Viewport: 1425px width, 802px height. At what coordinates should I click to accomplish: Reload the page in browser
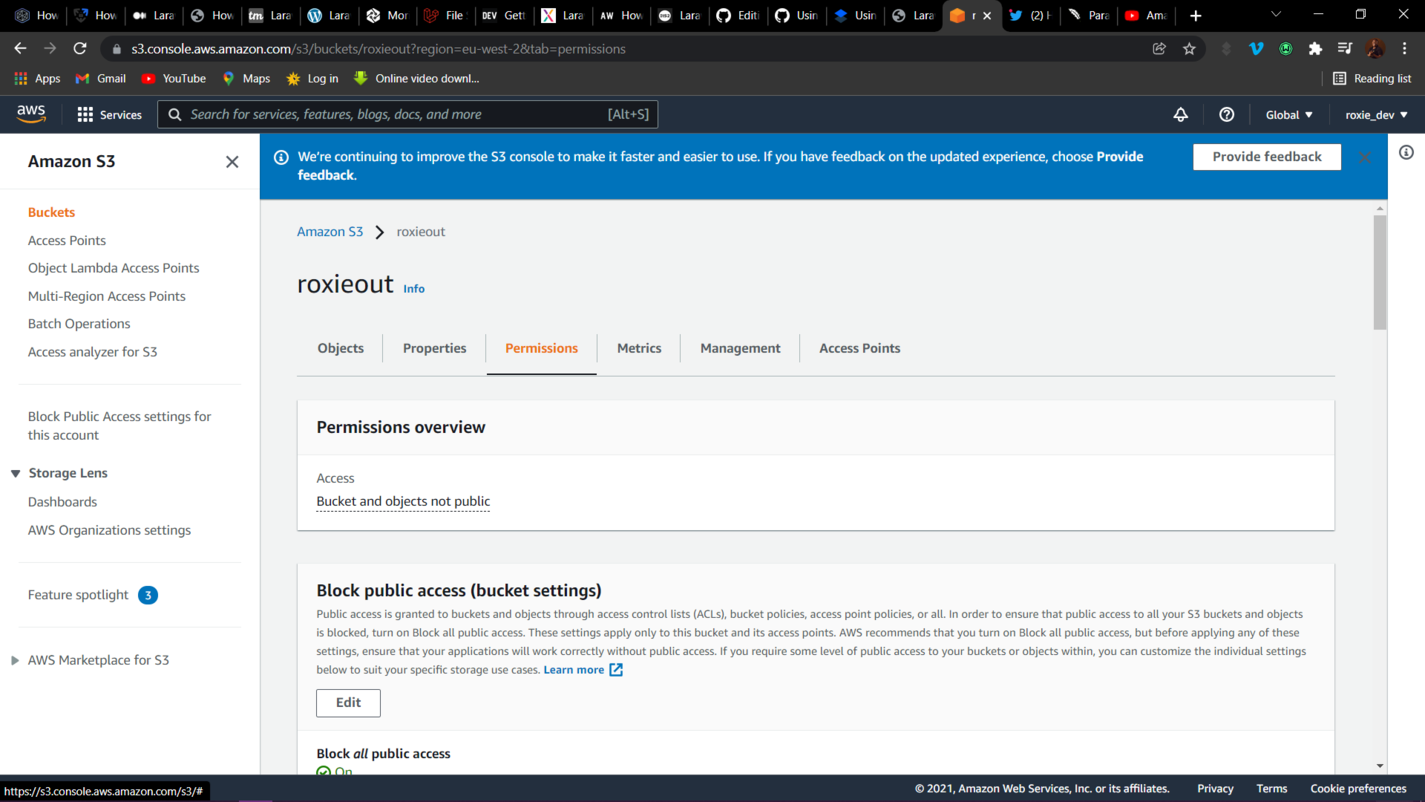point(80,49)
